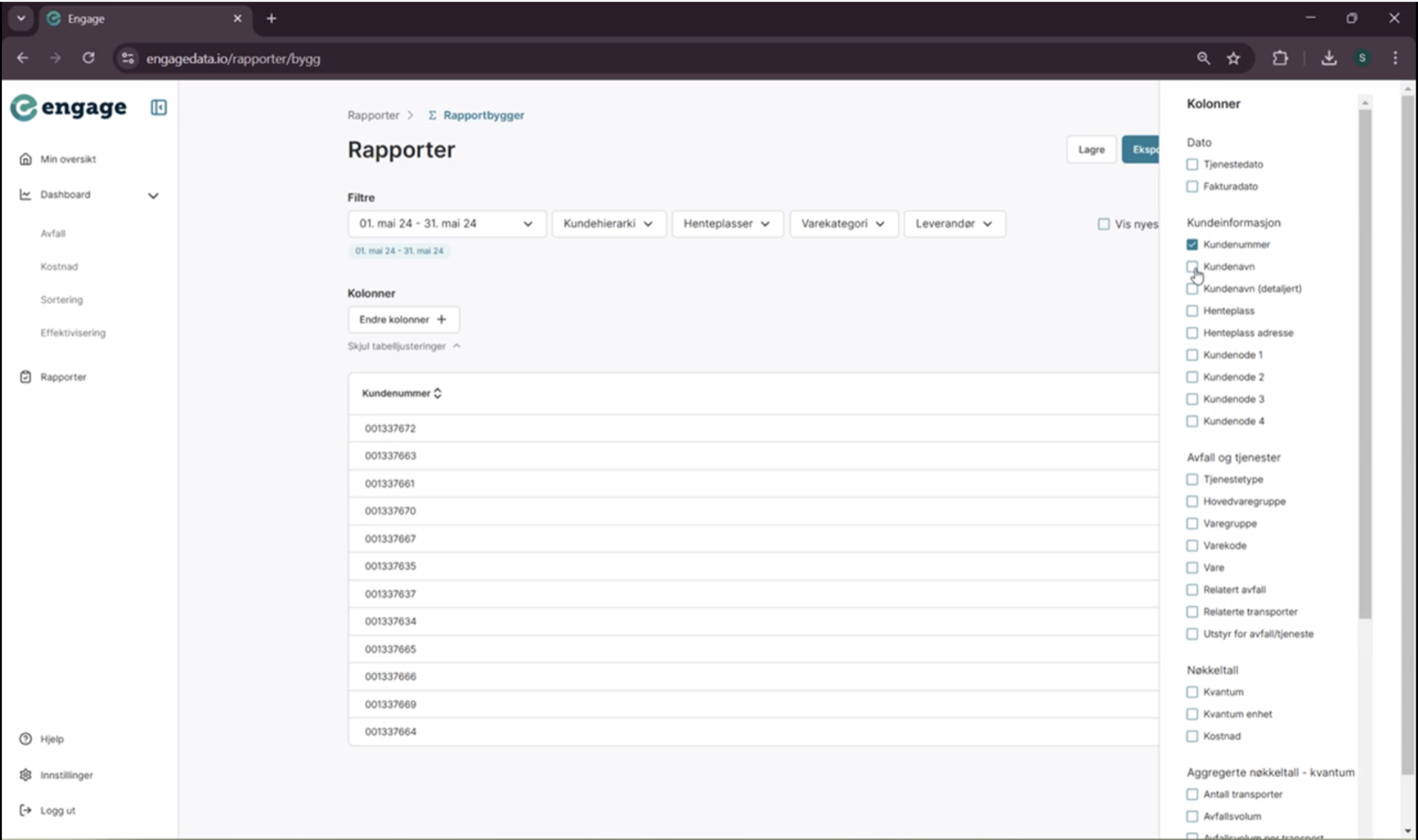Click the Rapportbygger breadcrumb link
1418x840 pixels.
[484, 116]
